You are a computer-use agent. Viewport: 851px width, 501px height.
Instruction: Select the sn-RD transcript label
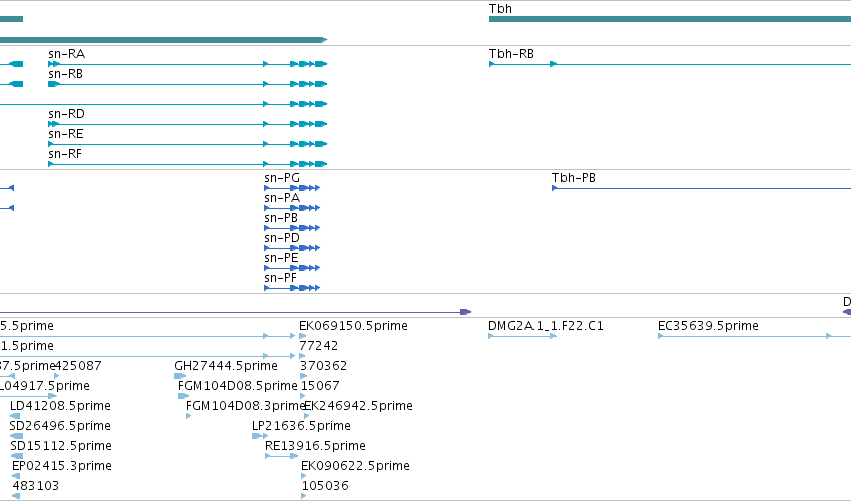click(66, 114)
